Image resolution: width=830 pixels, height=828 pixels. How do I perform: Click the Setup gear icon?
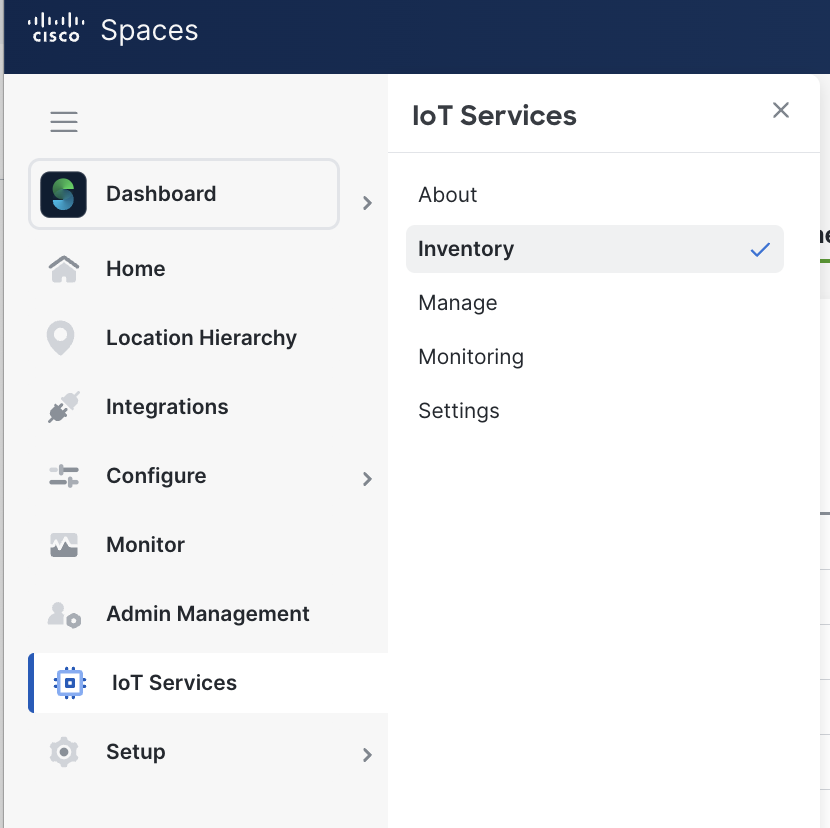(x=64, y=752)
